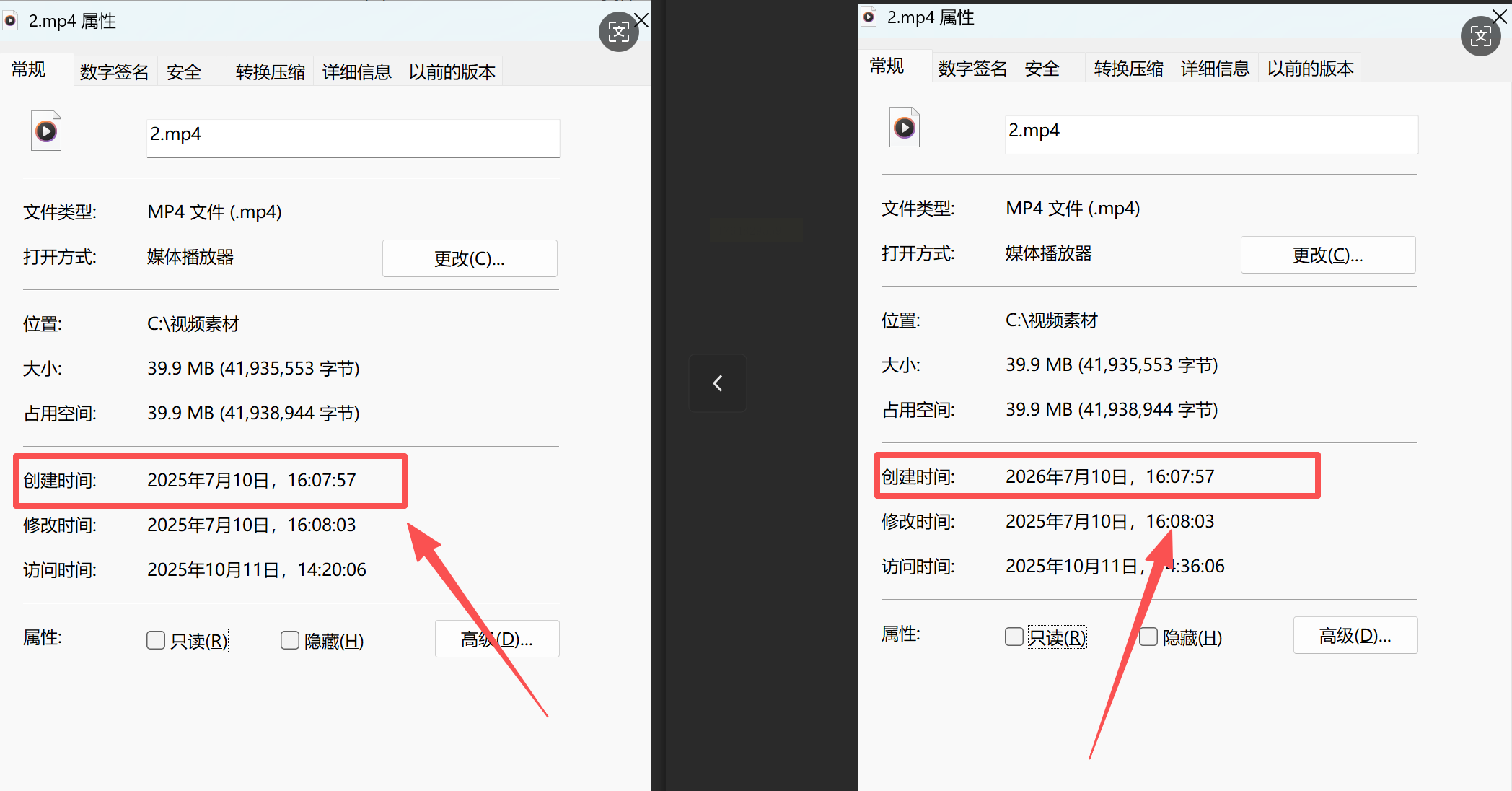Image resolution: width=1512 pixels, height=791 pixels.
Task: Click the right title bar media player icon
Action: [869, 17]
